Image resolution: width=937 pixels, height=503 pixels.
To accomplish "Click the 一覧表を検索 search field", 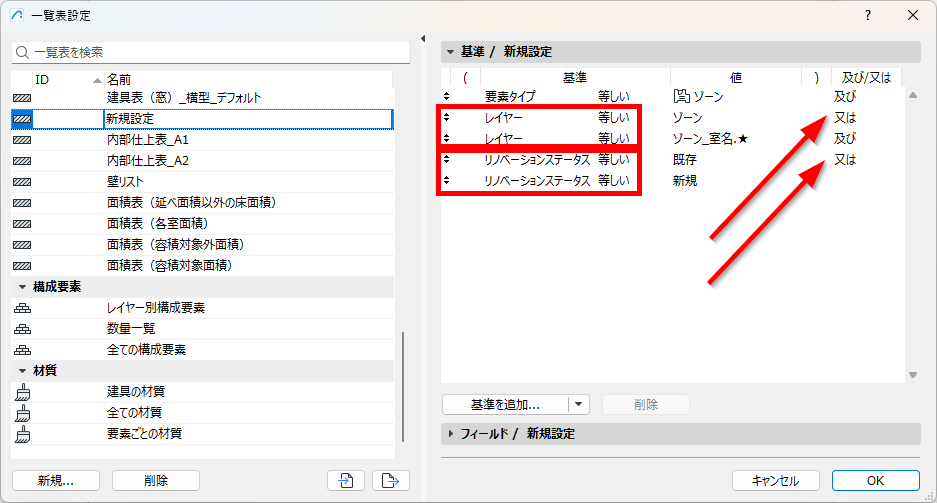I will click(x=211, y=53).
